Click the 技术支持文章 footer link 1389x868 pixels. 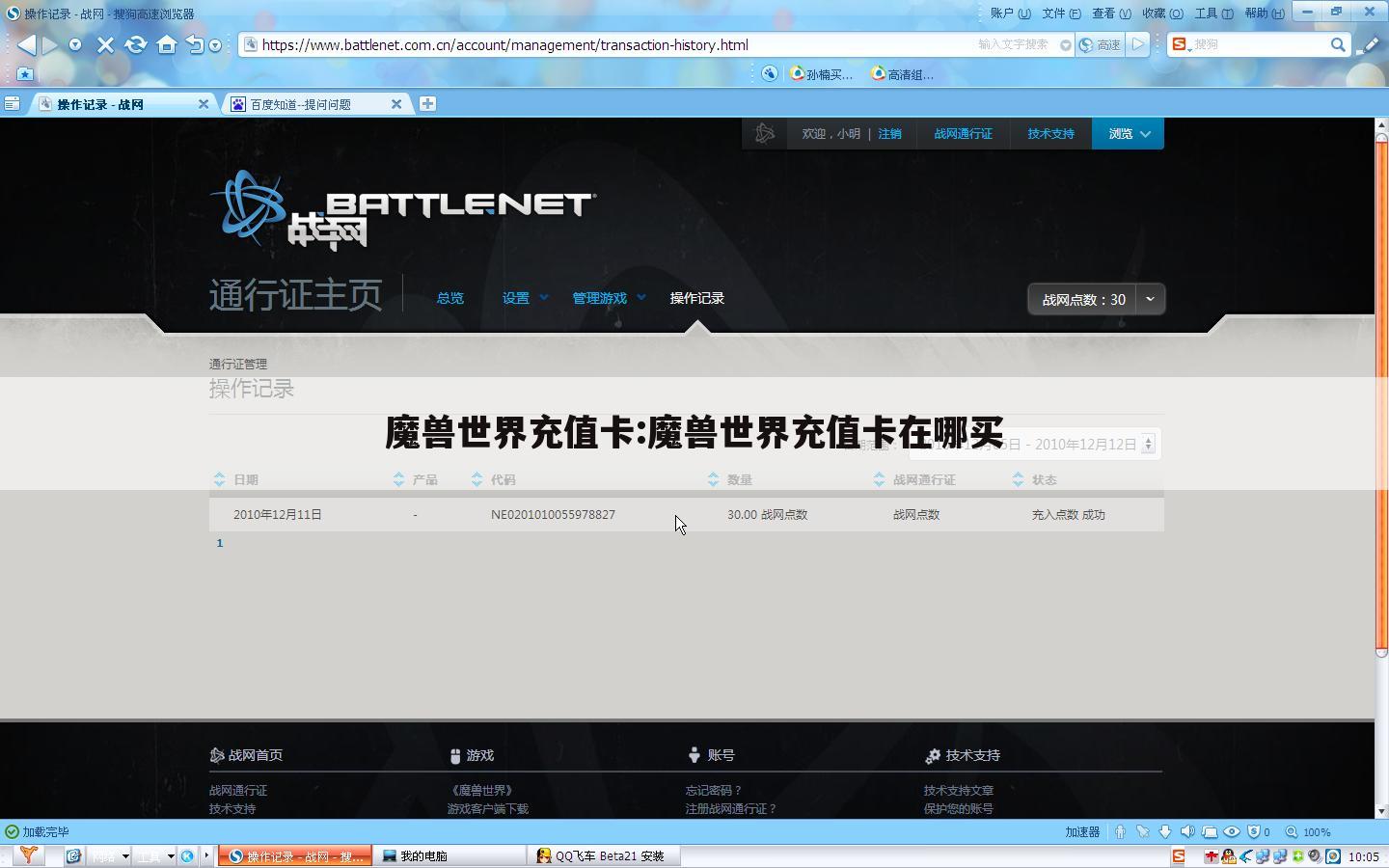click(958, 790)
